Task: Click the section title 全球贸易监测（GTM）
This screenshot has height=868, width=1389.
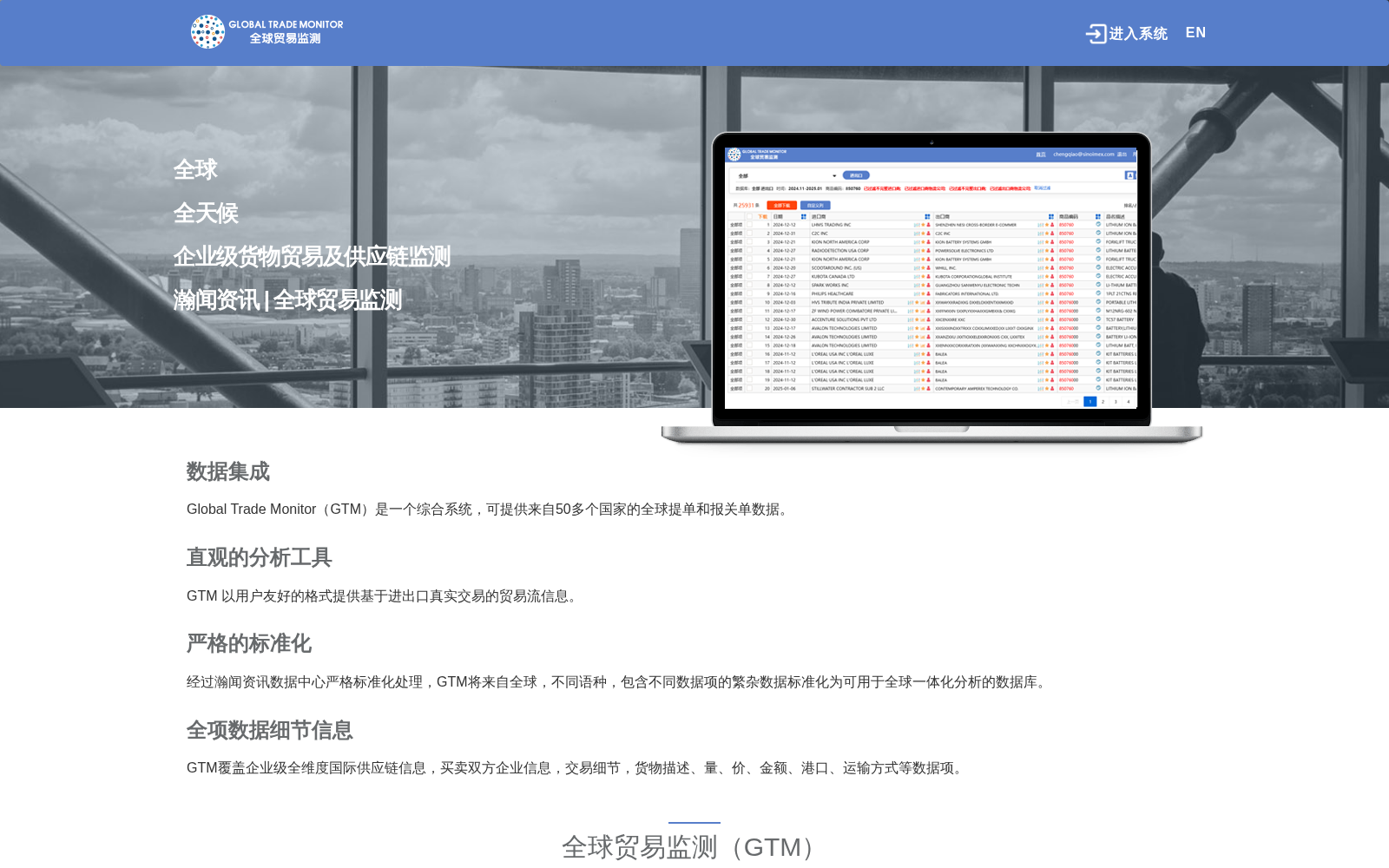Action: point(693,847)
